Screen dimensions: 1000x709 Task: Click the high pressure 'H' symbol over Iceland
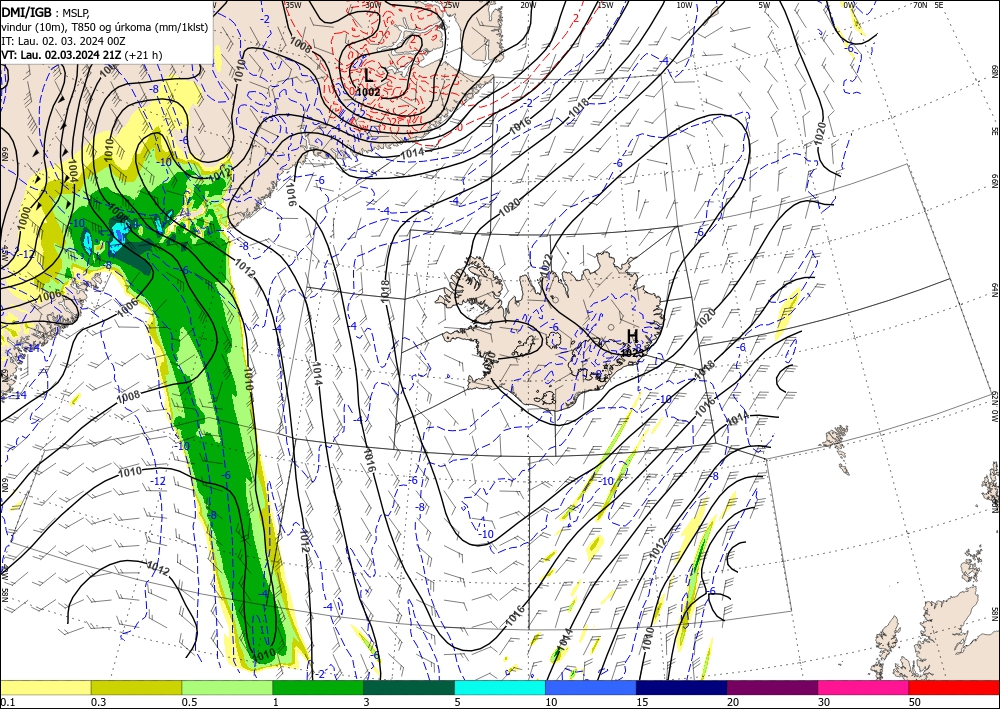pyautogui.click(x=632, y=336)
